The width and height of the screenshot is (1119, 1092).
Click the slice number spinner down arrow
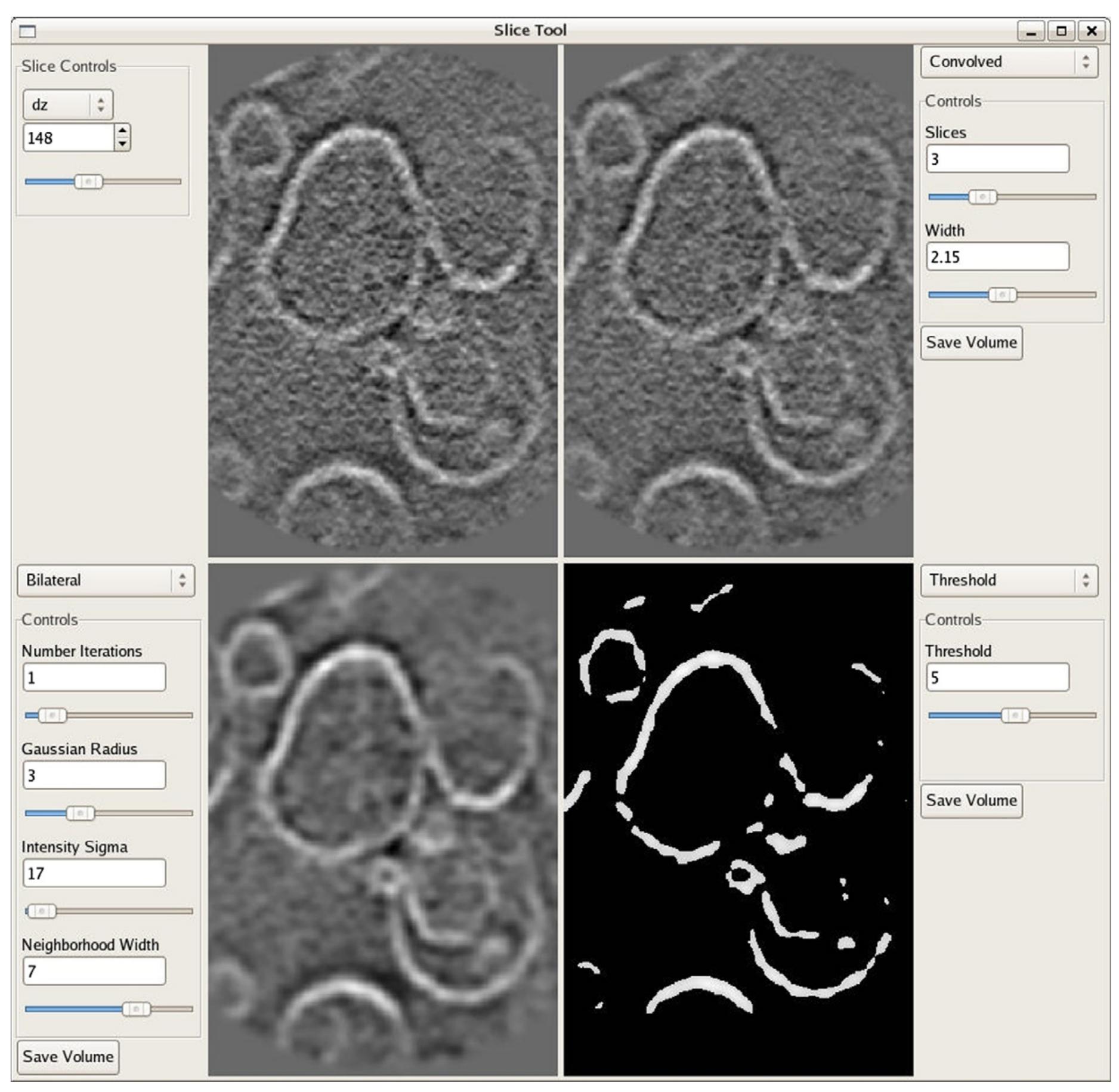[122, 144]
